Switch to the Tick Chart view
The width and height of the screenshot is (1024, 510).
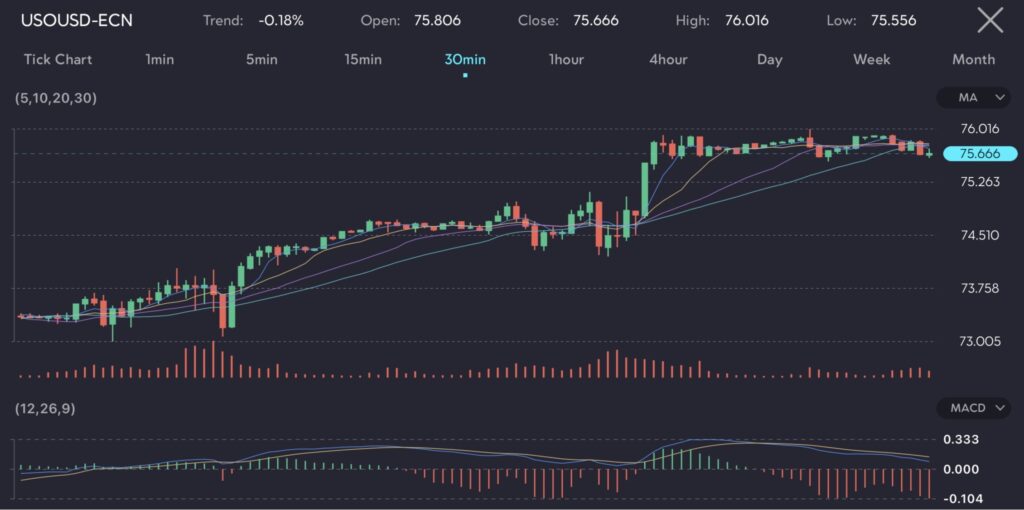coord(58,59)
